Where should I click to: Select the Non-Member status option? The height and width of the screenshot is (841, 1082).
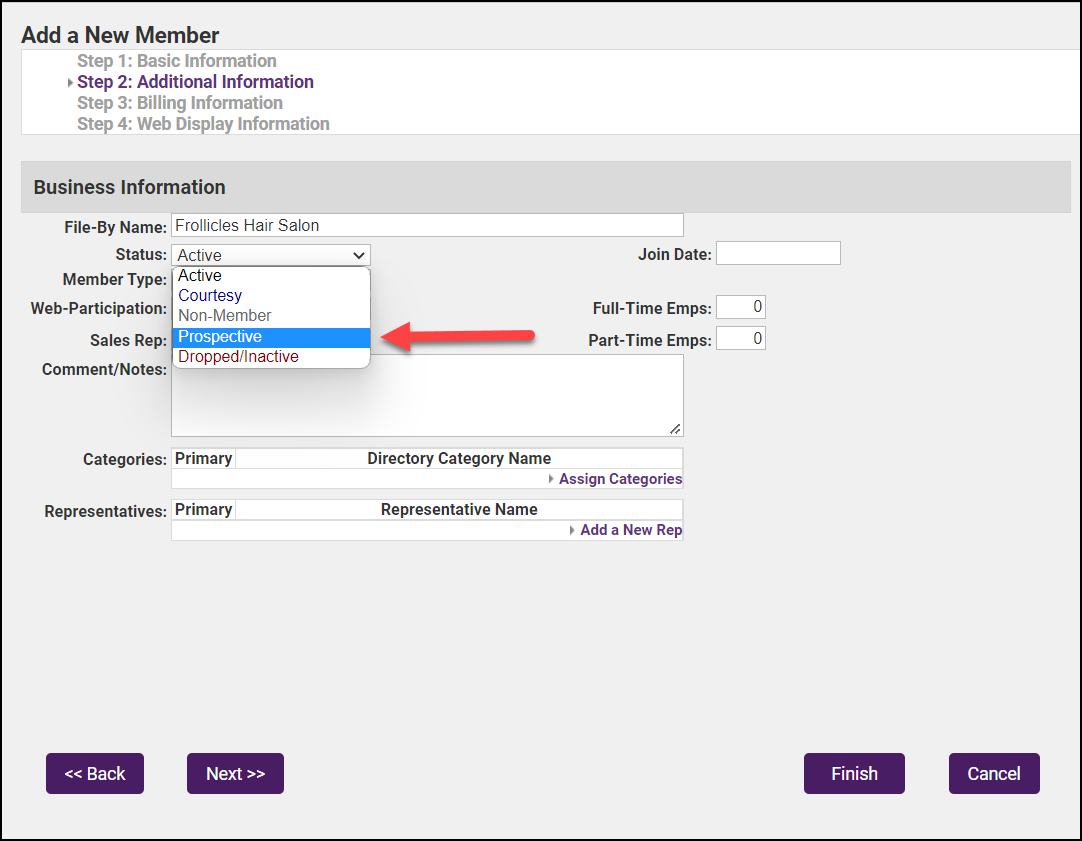270,316
